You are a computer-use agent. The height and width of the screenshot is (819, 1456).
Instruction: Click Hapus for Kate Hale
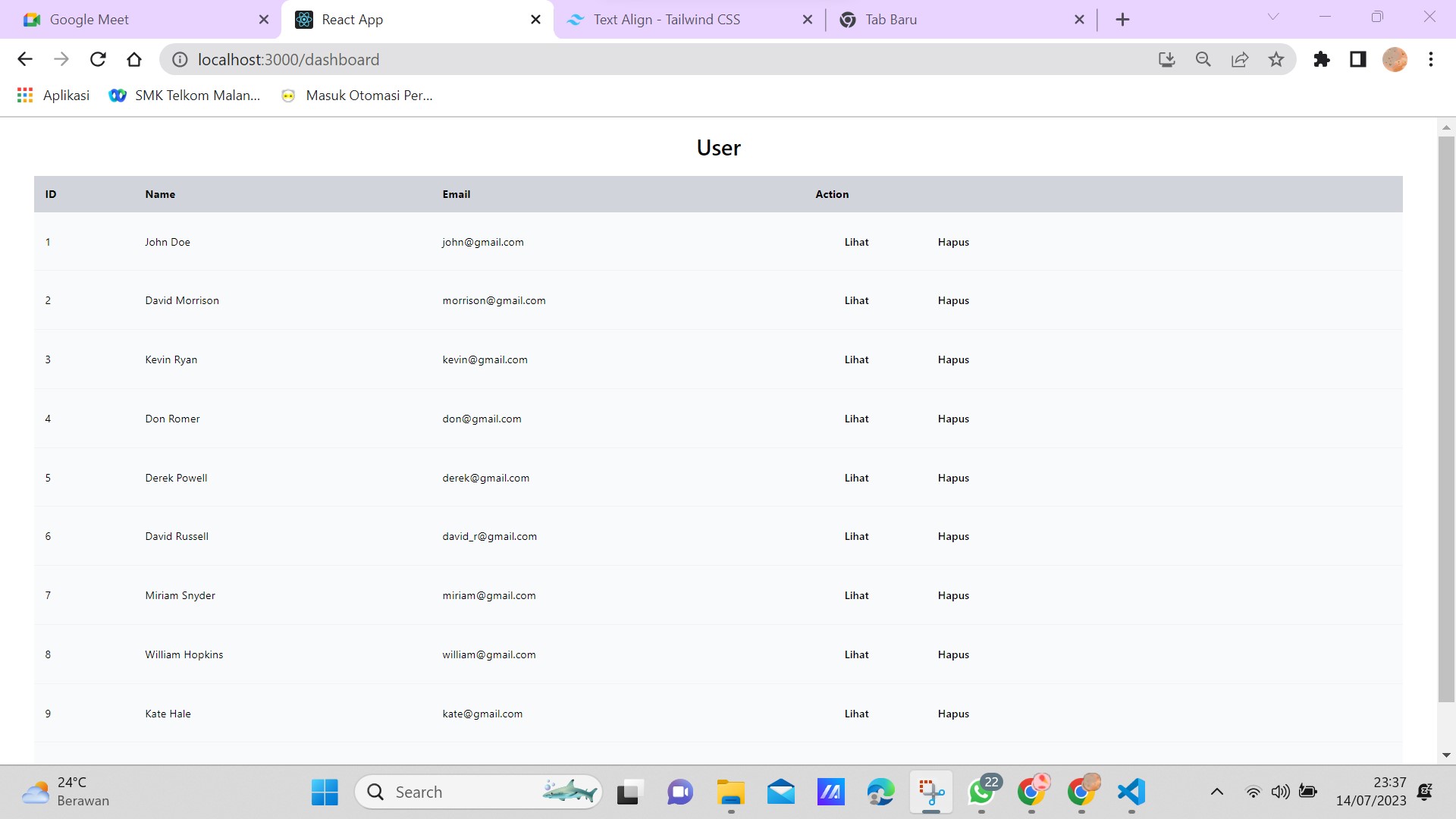[953, 713]
